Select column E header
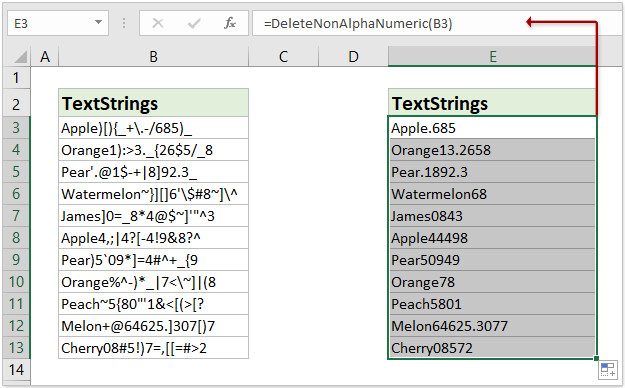Viewport: 625px width, 388px height. pyautogui.click(x=492, y=57)
